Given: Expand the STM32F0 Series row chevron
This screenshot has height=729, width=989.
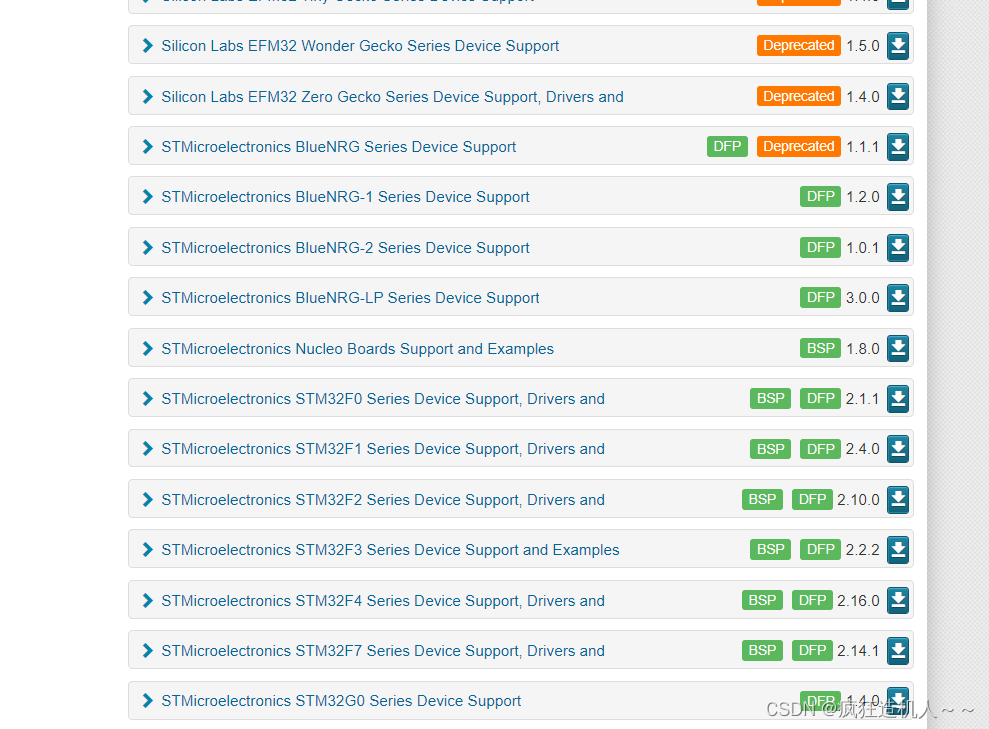Looking at the screenshot, I should coord(148,399).
